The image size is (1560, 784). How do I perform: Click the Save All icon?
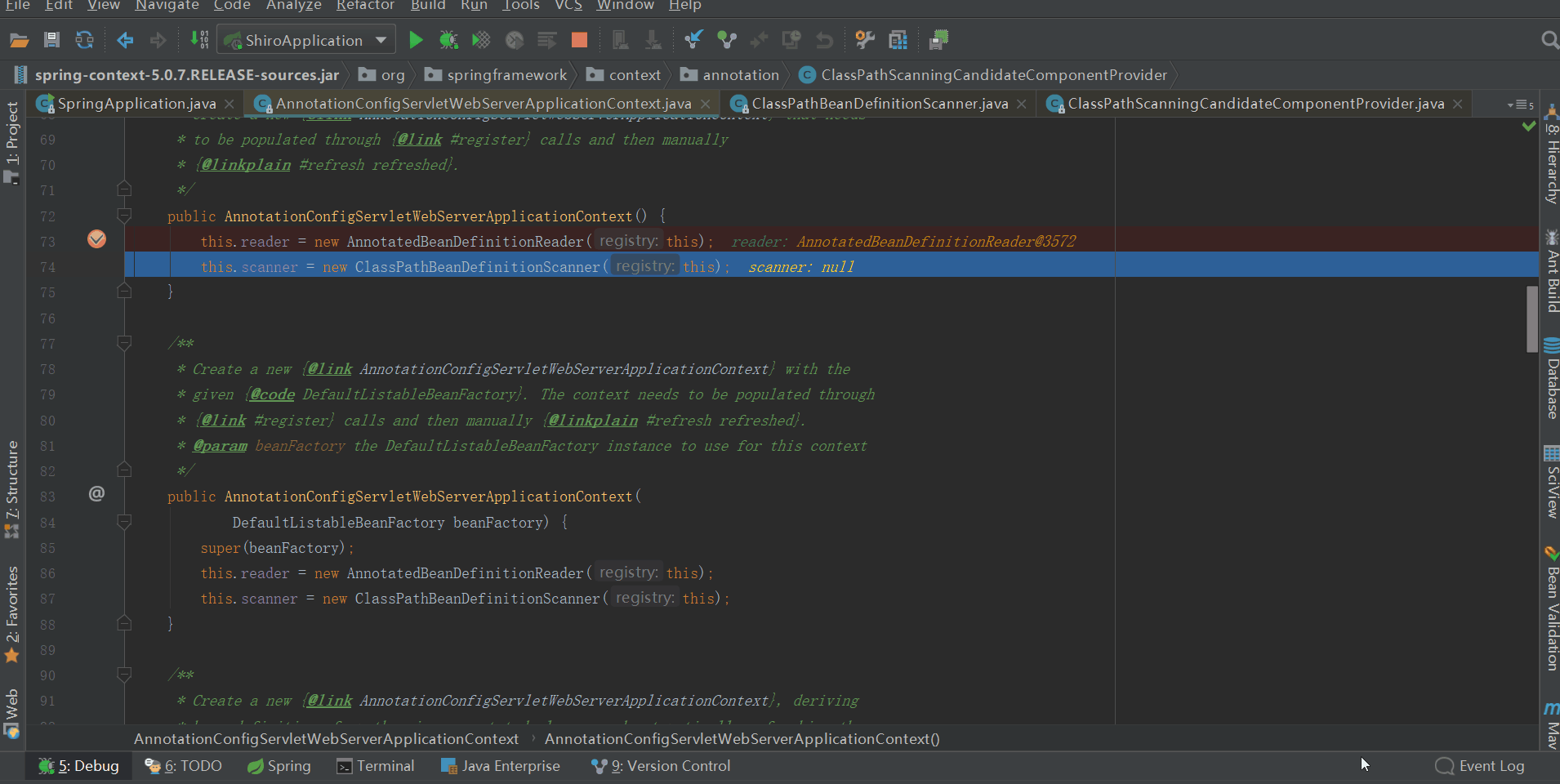point(51,40)
